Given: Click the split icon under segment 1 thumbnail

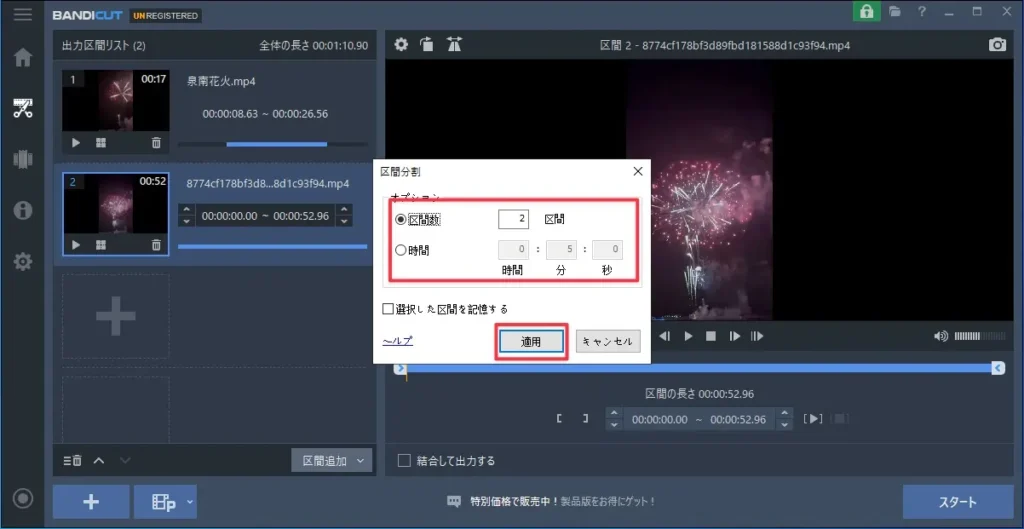Looking at the screenshot, I should pyautogui.click(x=101, y=142).
